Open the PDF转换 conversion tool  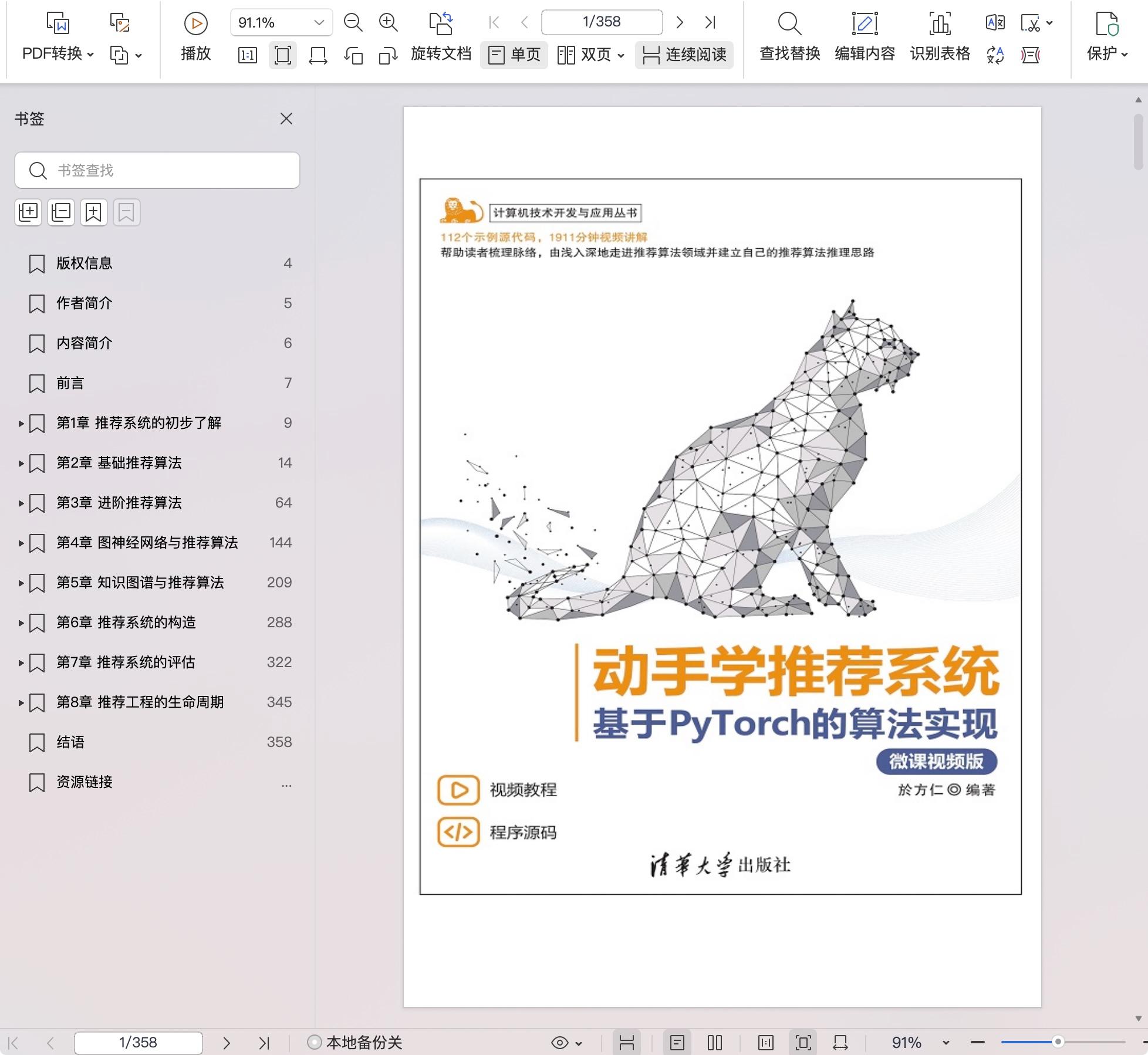pos(58,38)
